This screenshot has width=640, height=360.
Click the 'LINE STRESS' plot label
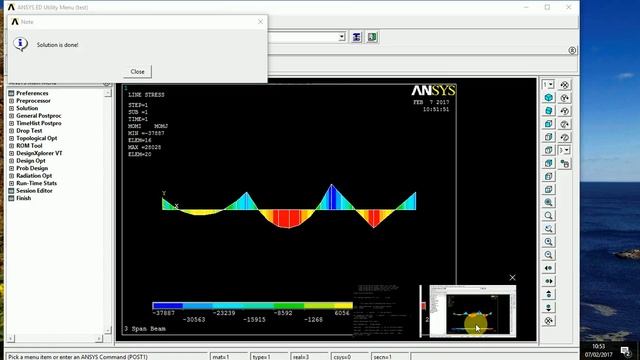pyautogui.click(x=146, y=95)
